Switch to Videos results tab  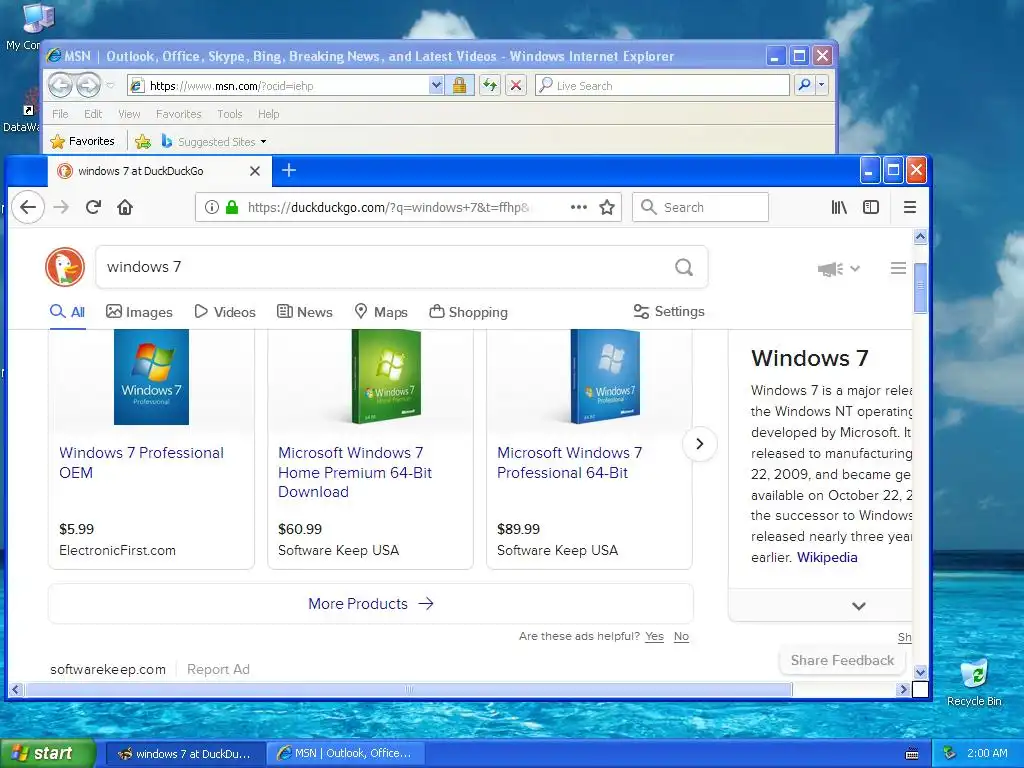point(225,312)
